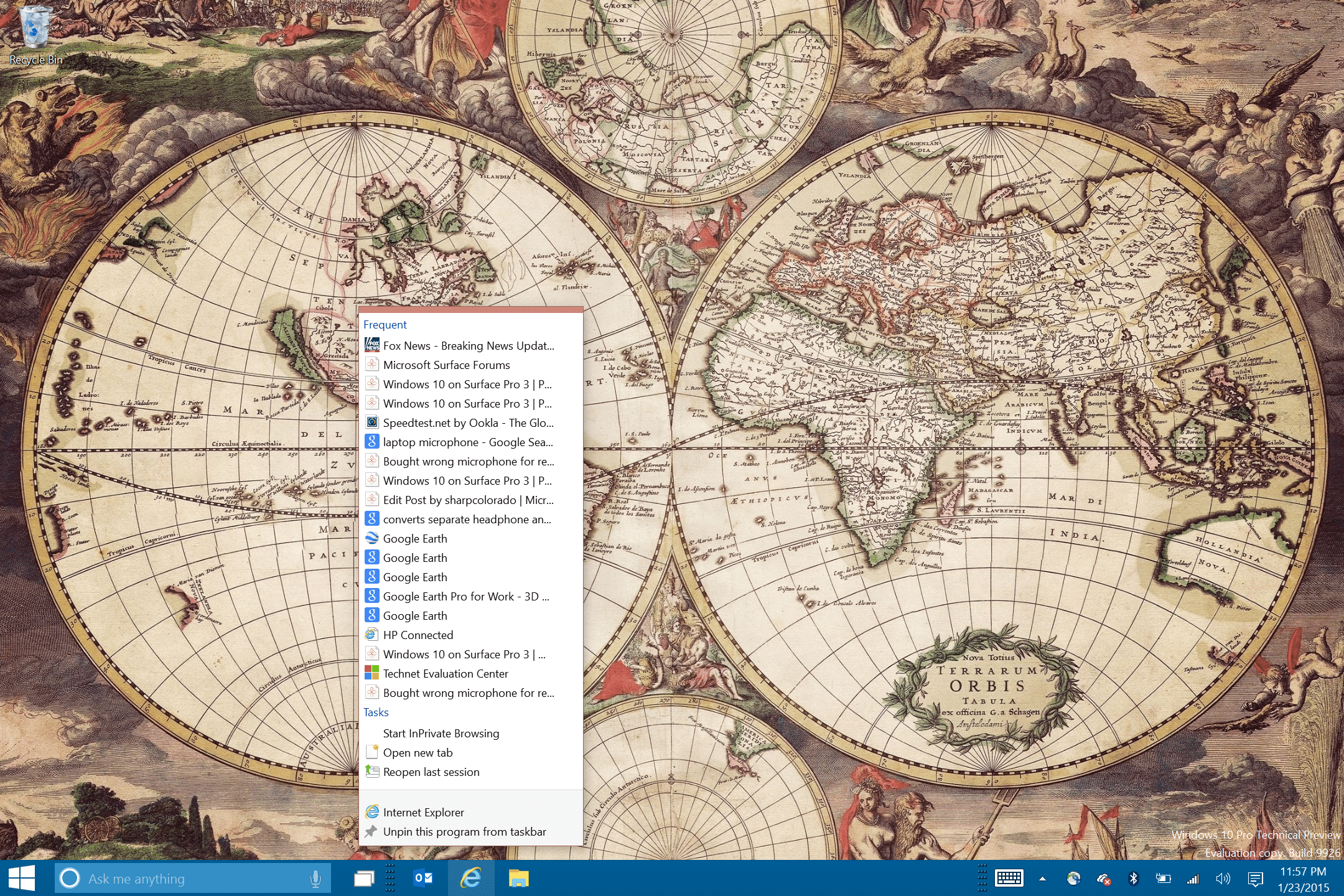Select Unpin this program from taskbar

click(x=471, y=831)
